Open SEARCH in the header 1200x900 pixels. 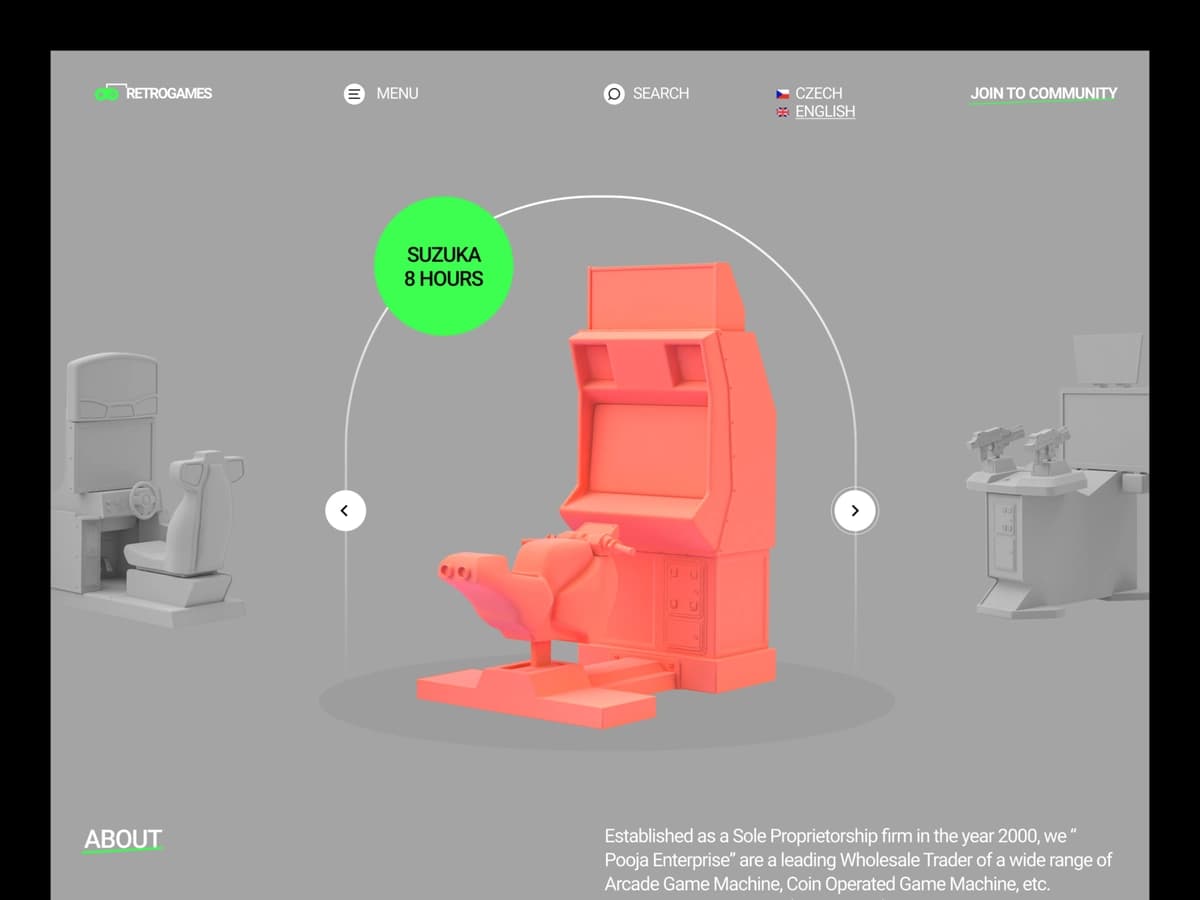(x=661, y=93)
